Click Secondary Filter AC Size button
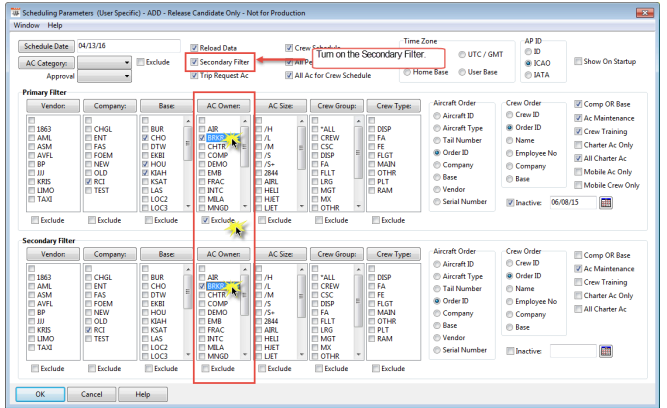This screenshot has width=667, height=408. pyautogui.click(x=280, y=254)
